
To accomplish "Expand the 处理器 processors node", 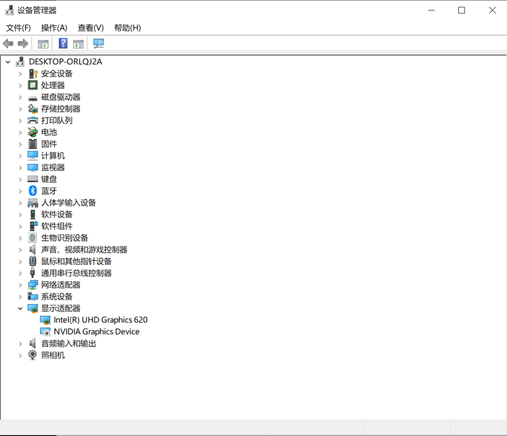I will 20,85.
